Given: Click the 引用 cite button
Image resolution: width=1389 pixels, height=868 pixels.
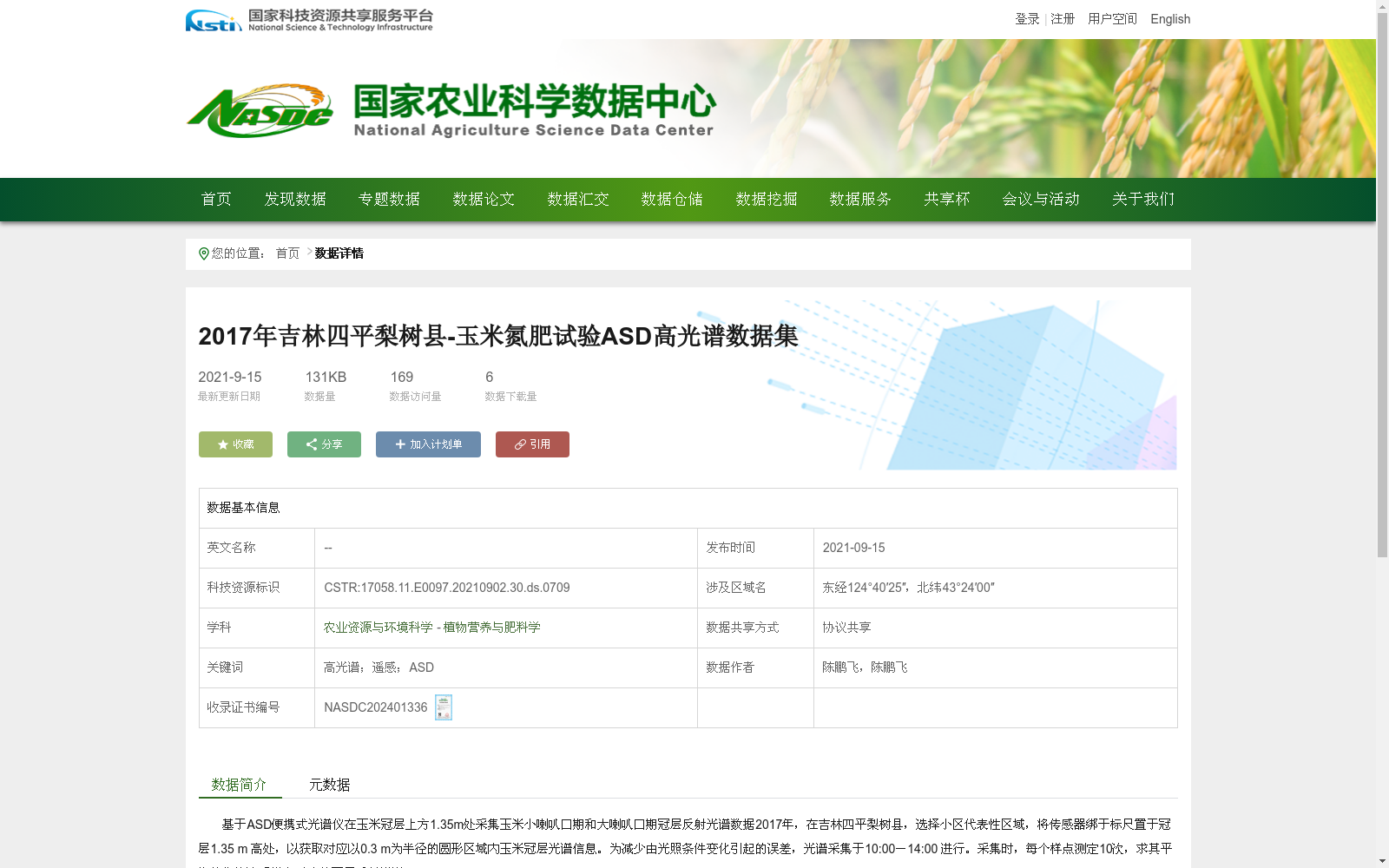Looking at the screenshot, I should click(532, 444).
